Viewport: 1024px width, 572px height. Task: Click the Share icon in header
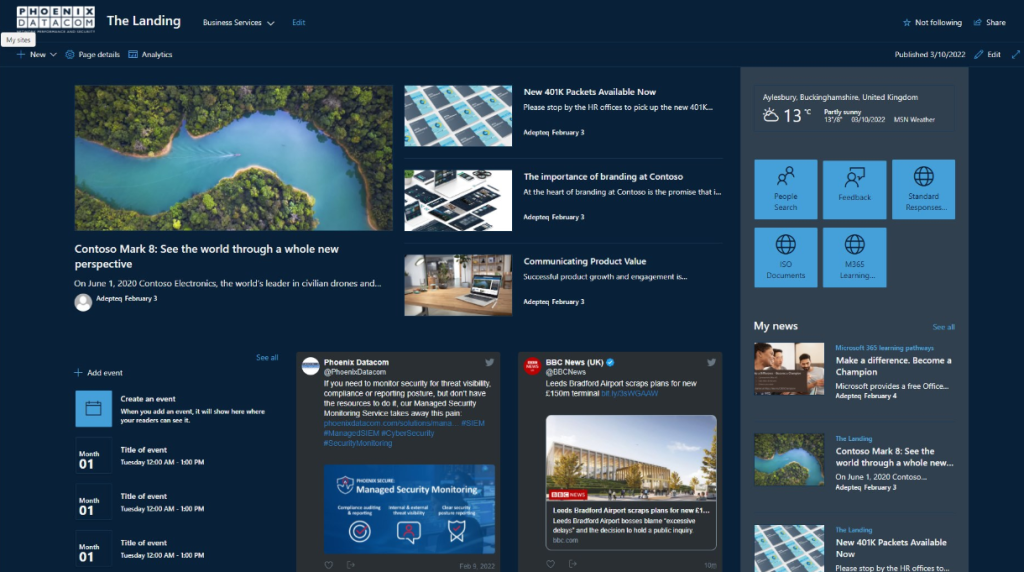click(978, 22)
